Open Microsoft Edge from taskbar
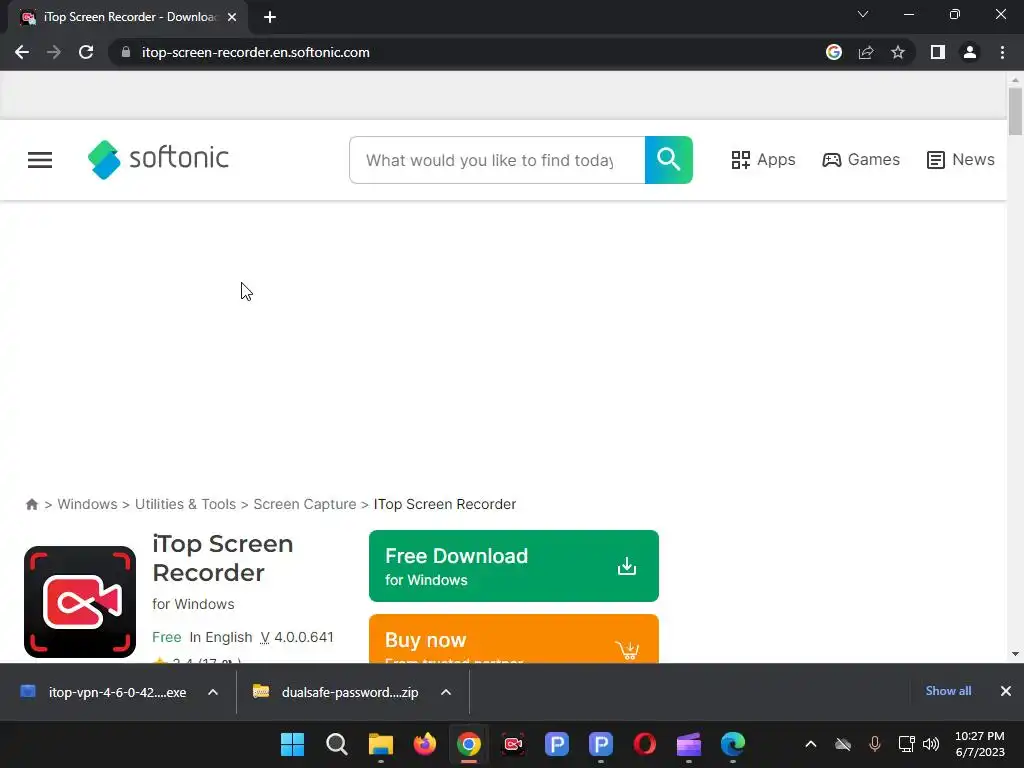 click(733, 744)
